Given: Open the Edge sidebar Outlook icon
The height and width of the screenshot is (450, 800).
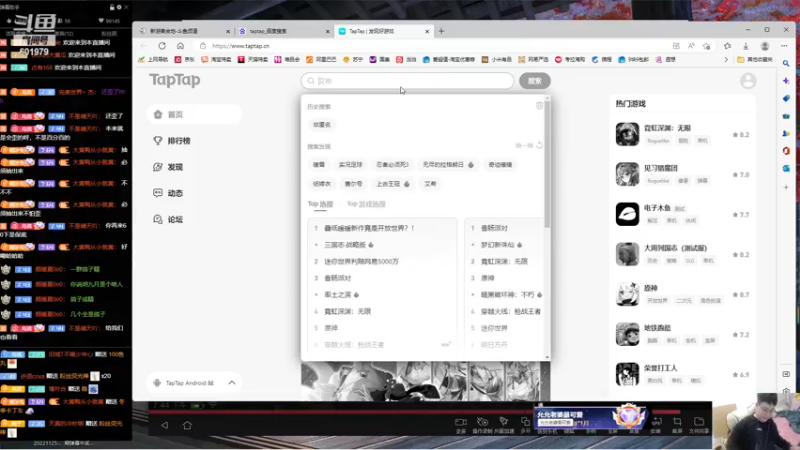Looking at the screenshot, I should click(x=786, y=168).
